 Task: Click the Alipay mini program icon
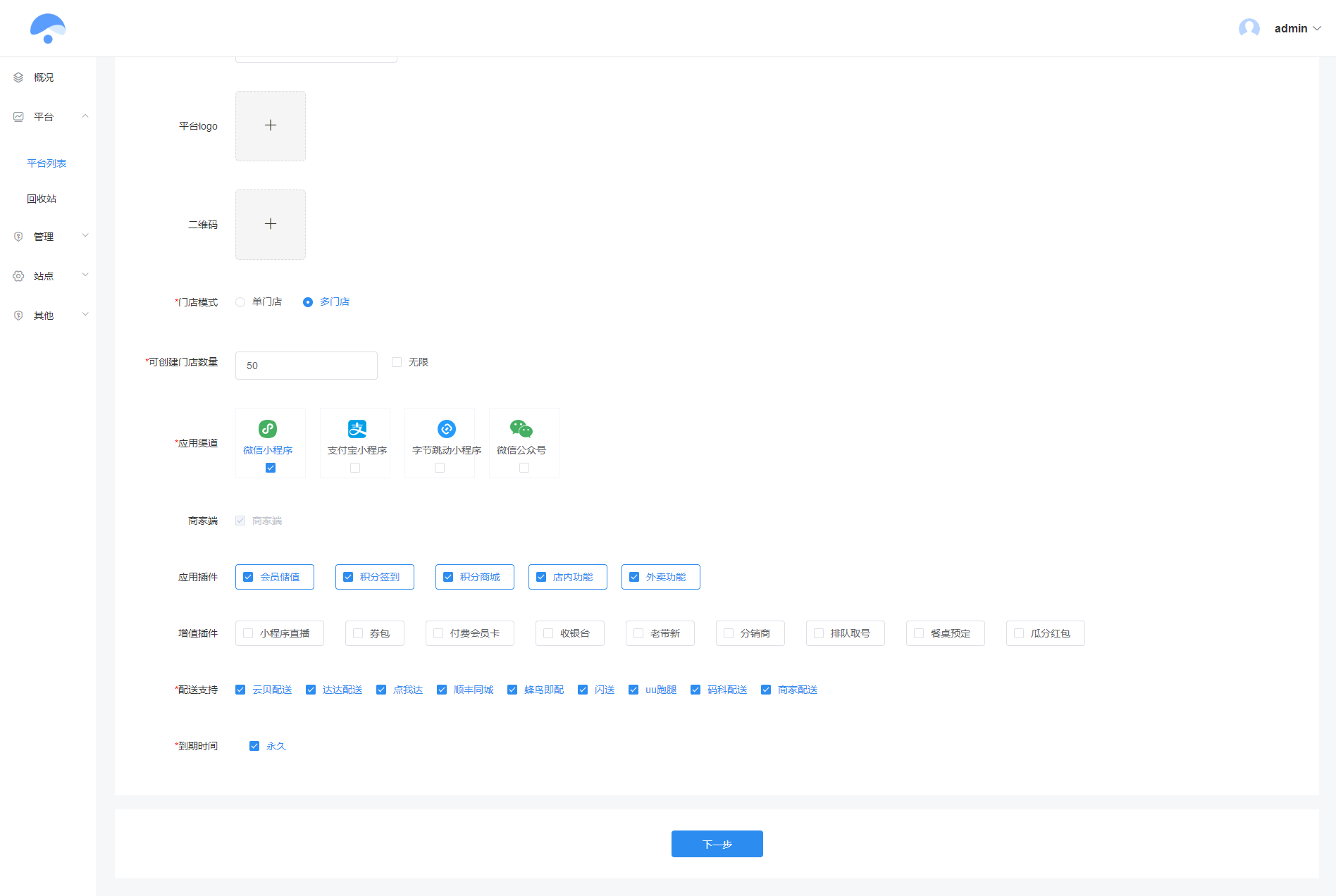357,429
